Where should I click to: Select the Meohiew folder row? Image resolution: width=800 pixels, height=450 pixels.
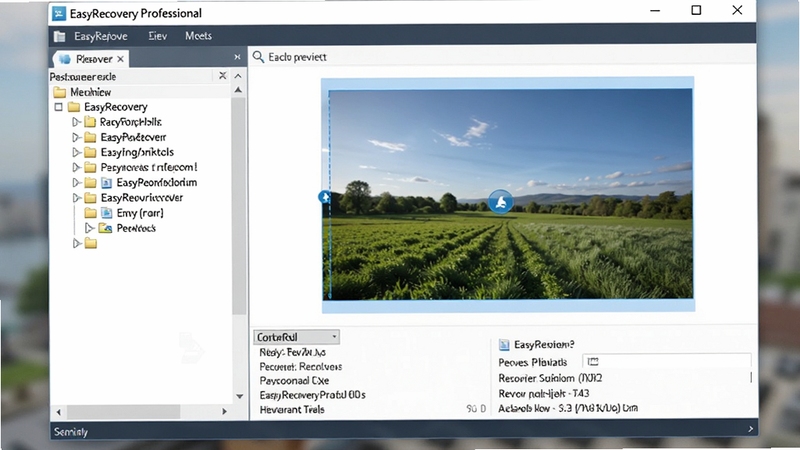[x=140, y=92]
